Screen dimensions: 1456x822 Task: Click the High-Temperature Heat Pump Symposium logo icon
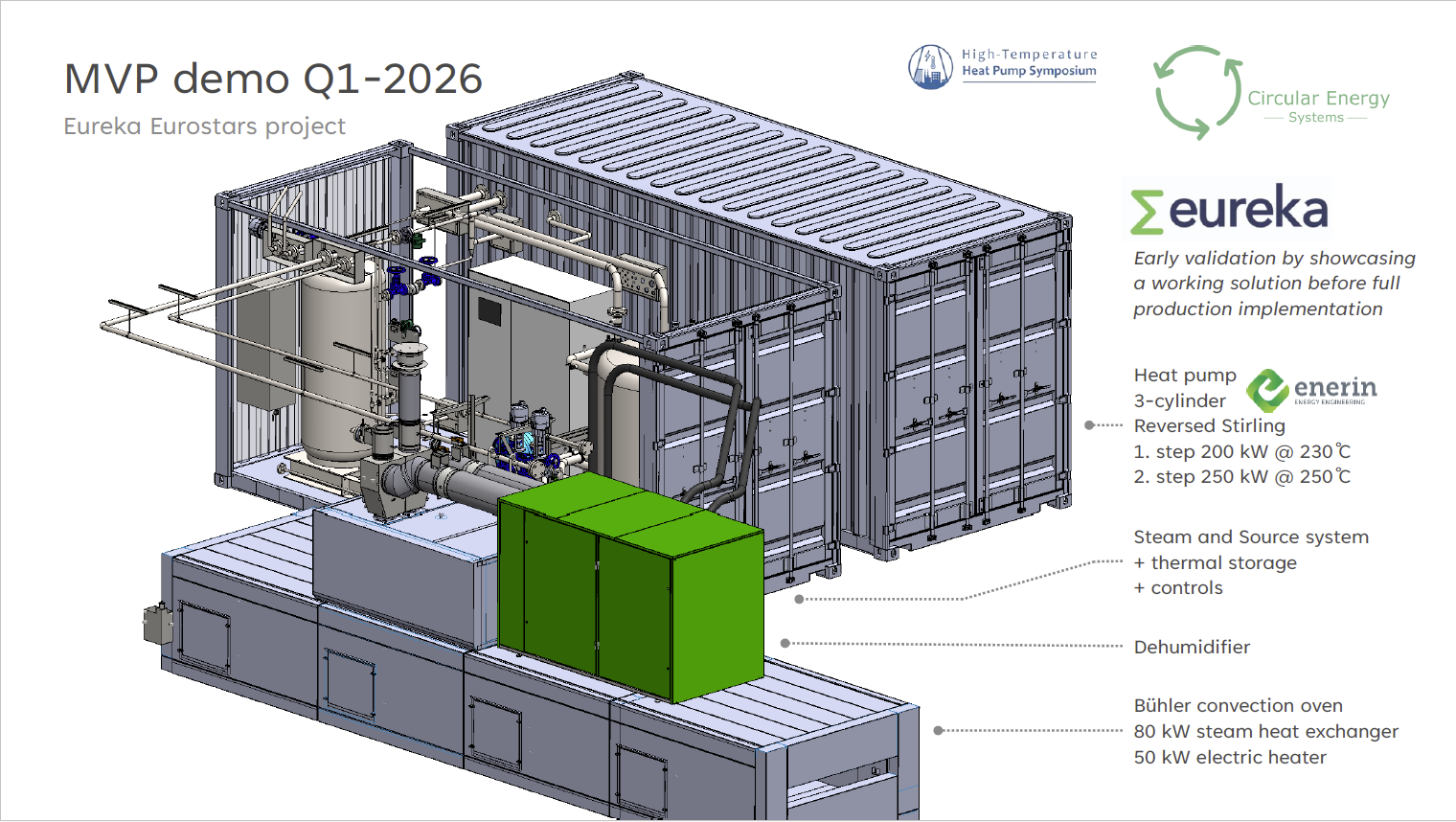(x=930, y=67)
